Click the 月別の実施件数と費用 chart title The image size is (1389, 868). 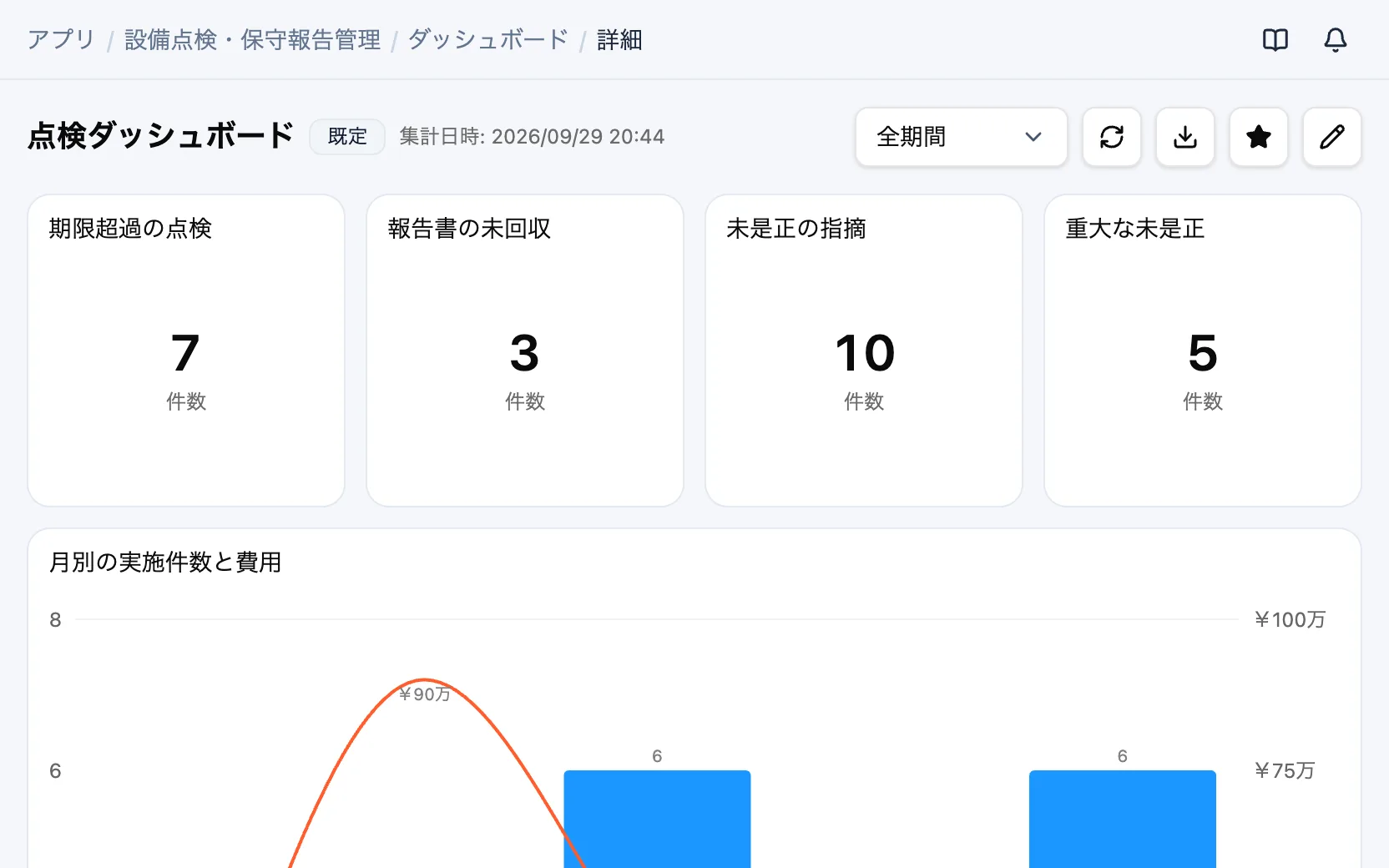[x=165, y=563]
